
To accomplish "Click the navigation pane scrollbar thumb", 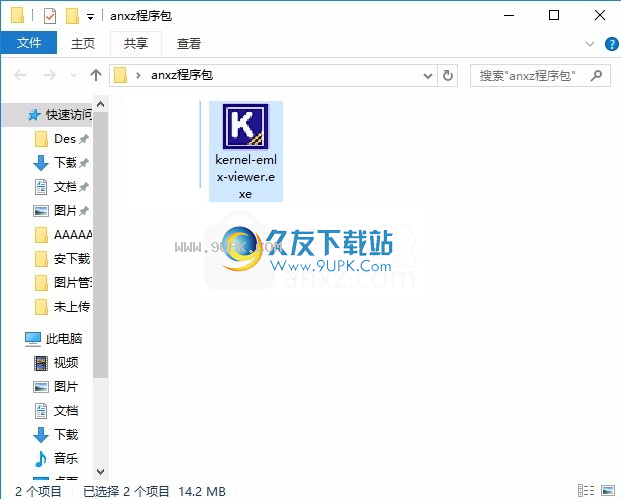I will pyautogui.click(x=101, y=245).
